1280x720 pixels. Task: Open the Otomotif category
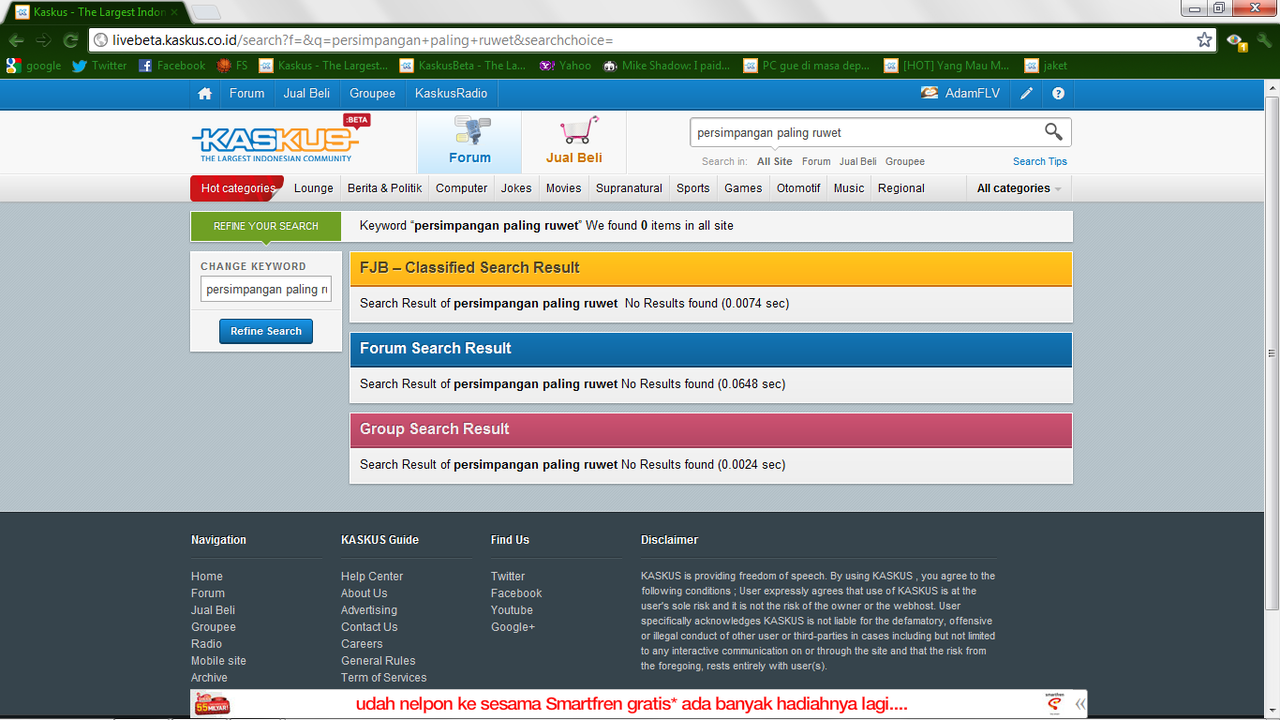click(798, 188)
